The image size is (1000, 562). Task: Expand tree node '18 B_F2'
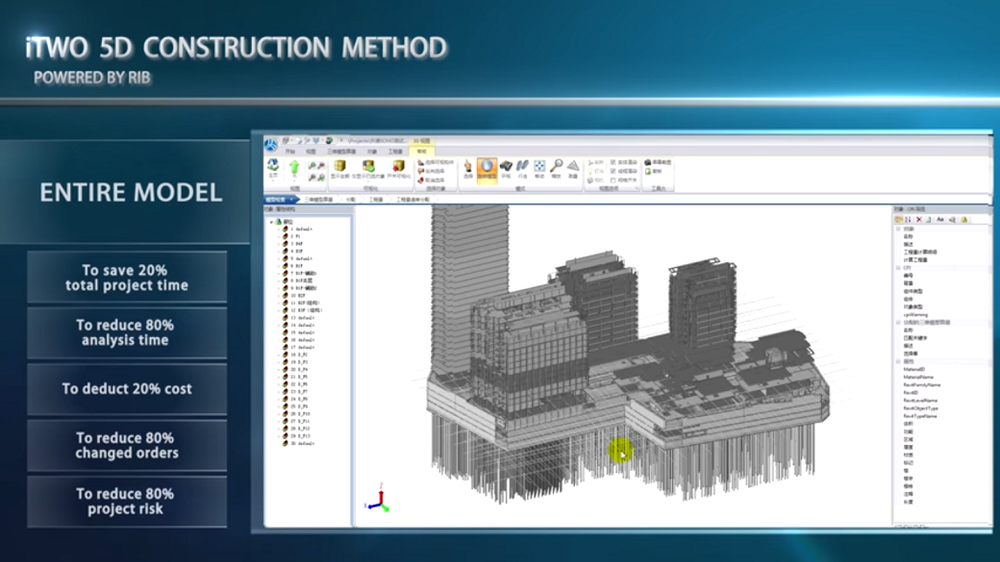click(279, 354)
